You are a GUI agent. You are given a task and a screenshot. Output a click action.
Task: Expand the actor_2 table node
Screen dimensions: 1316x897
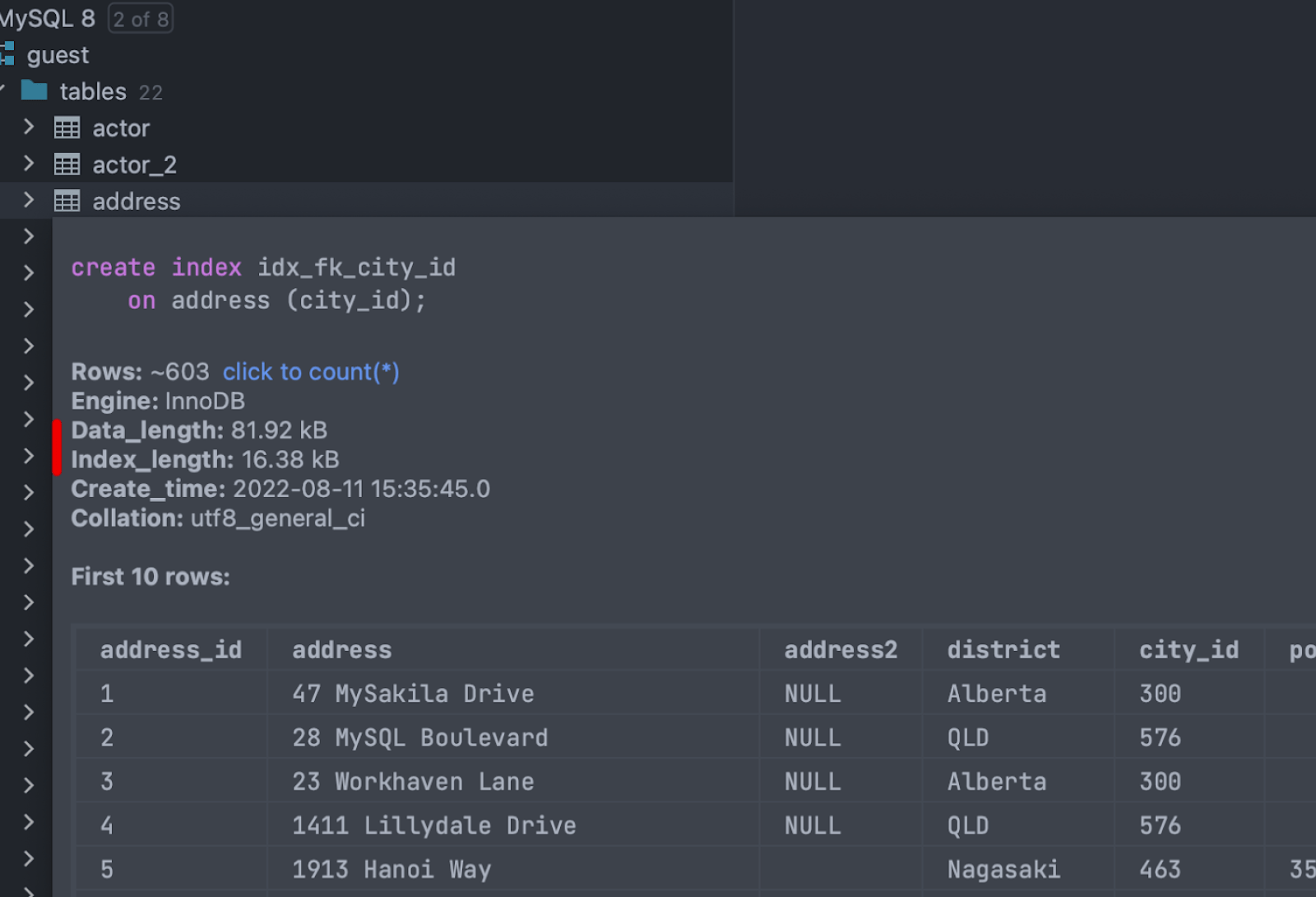pos(29,164)
